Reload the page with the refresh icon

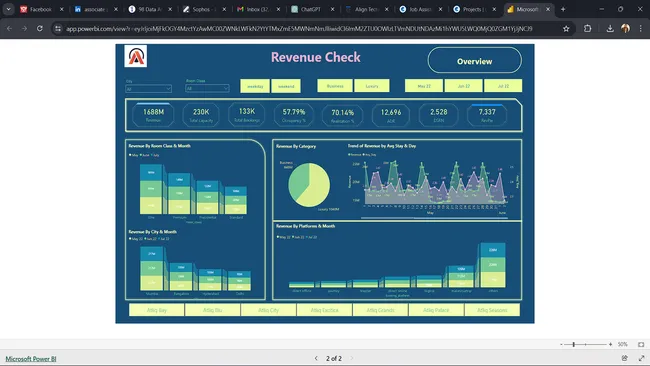[40, 29]
